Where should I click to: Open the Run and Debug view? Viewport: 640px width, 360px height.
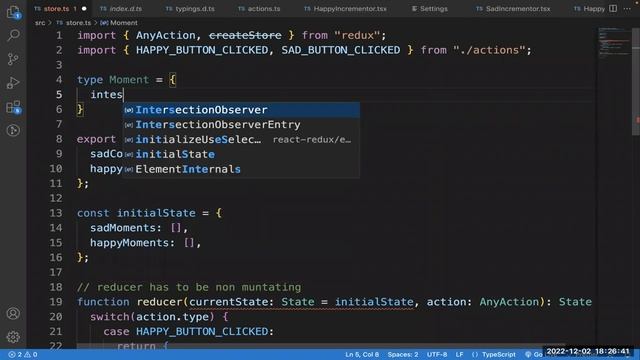[13, 83]
